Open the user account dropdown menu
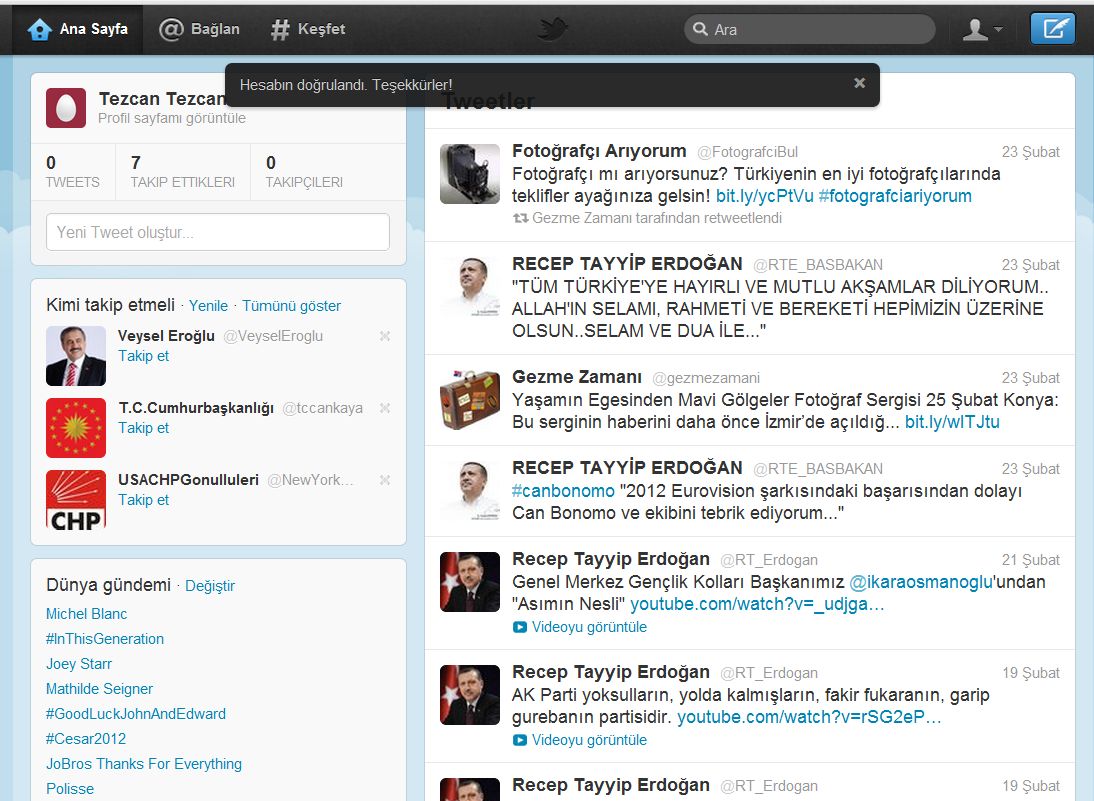1094x801 pixels. pyautogui.click(x=982, y=29)
